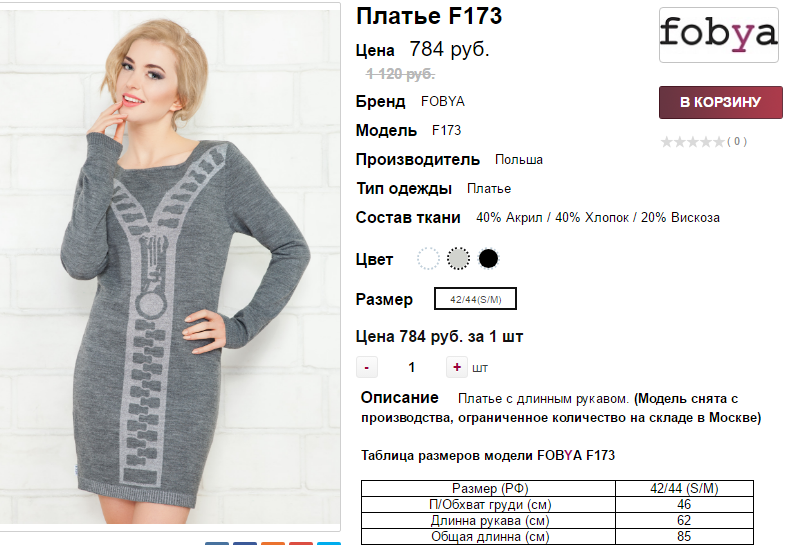Open the fobya brand logo
Screen dimensions: 790x545
coord(719,35)
